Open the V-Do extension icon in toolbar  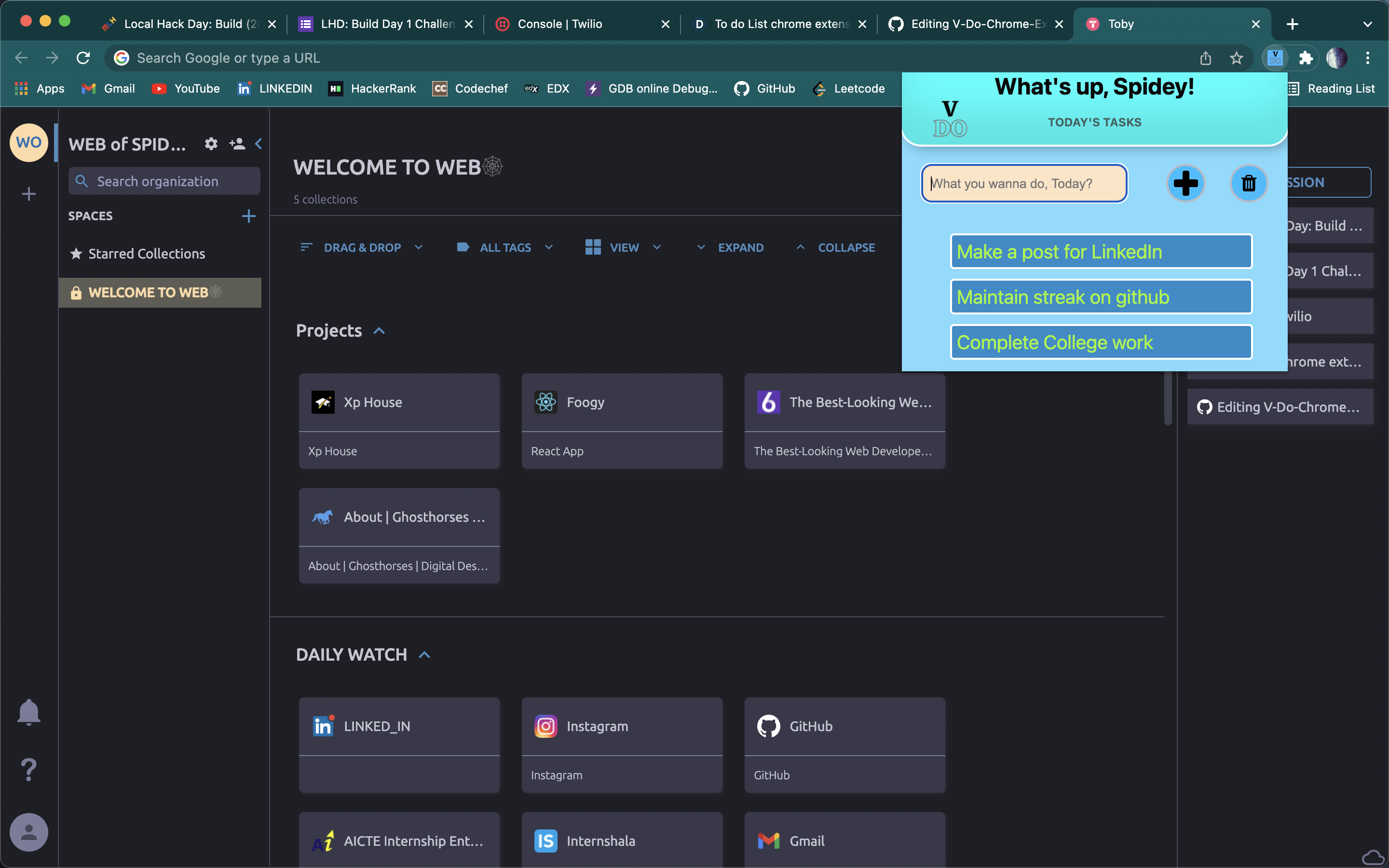pos(1275,58)
